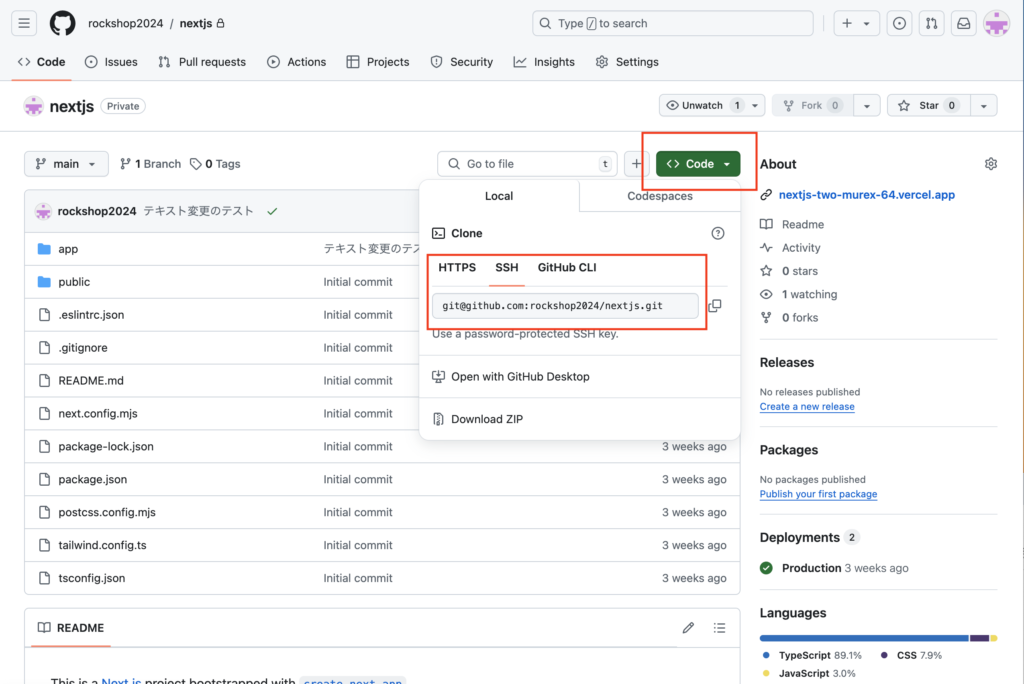Open the tailwind.config.ts file
The image size is (1024, 684).
tap(102, 546)
